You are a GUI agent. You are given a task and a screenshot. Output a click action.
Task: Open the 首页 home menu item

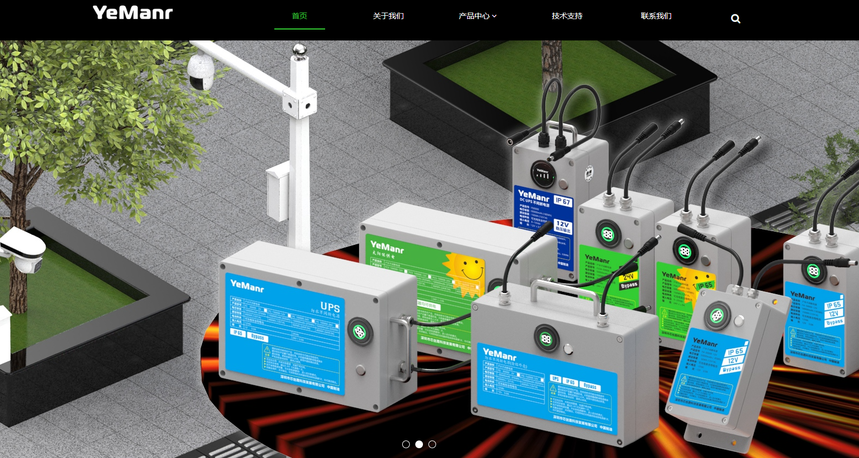299,16
